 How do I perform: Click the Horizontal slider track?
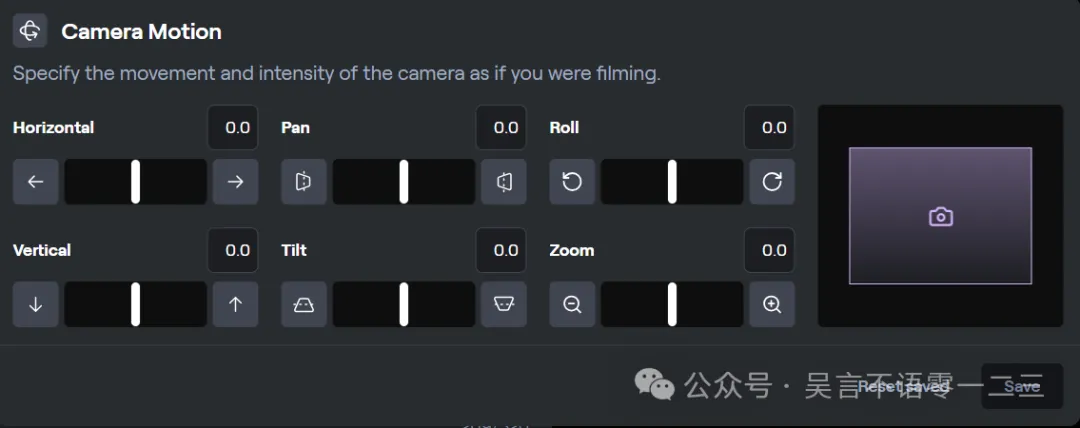pyautogui.click(x=136, y=182)
